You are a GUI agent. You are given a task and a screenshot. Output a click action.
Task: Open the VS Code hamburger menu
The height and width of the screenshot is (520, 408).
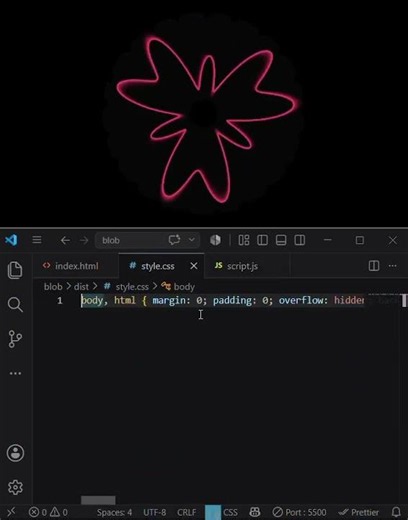pyautogui.click(x=37, y=240)
